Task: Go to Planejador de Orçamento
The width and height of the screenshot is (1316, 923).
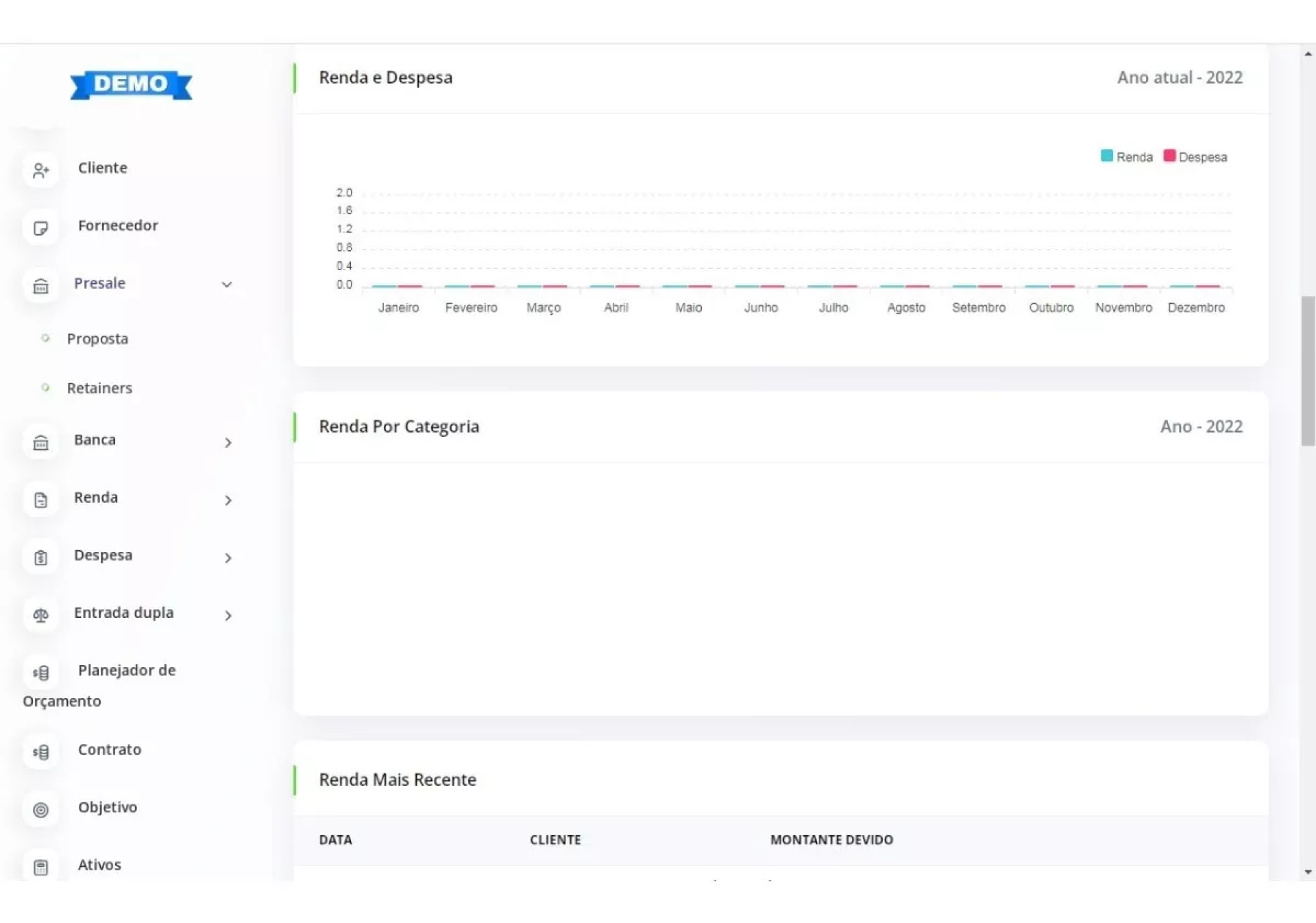Action: click(126, 671)
